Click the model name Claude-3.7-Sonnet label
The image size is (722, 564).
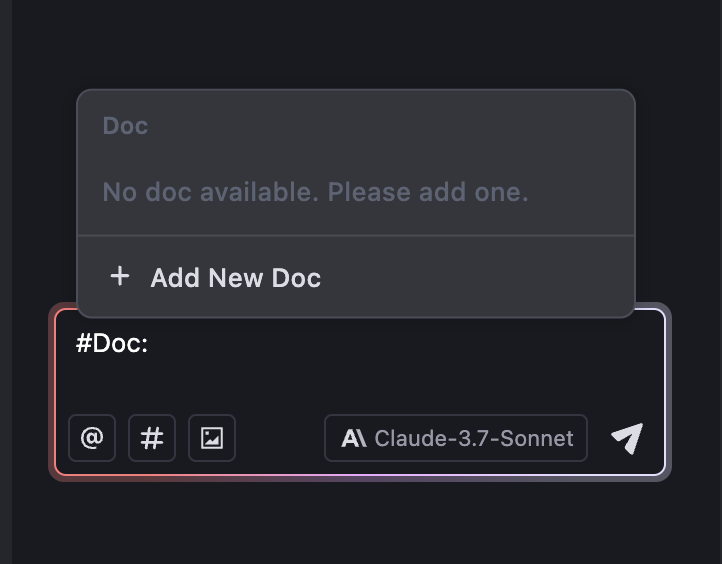point(474,438)
